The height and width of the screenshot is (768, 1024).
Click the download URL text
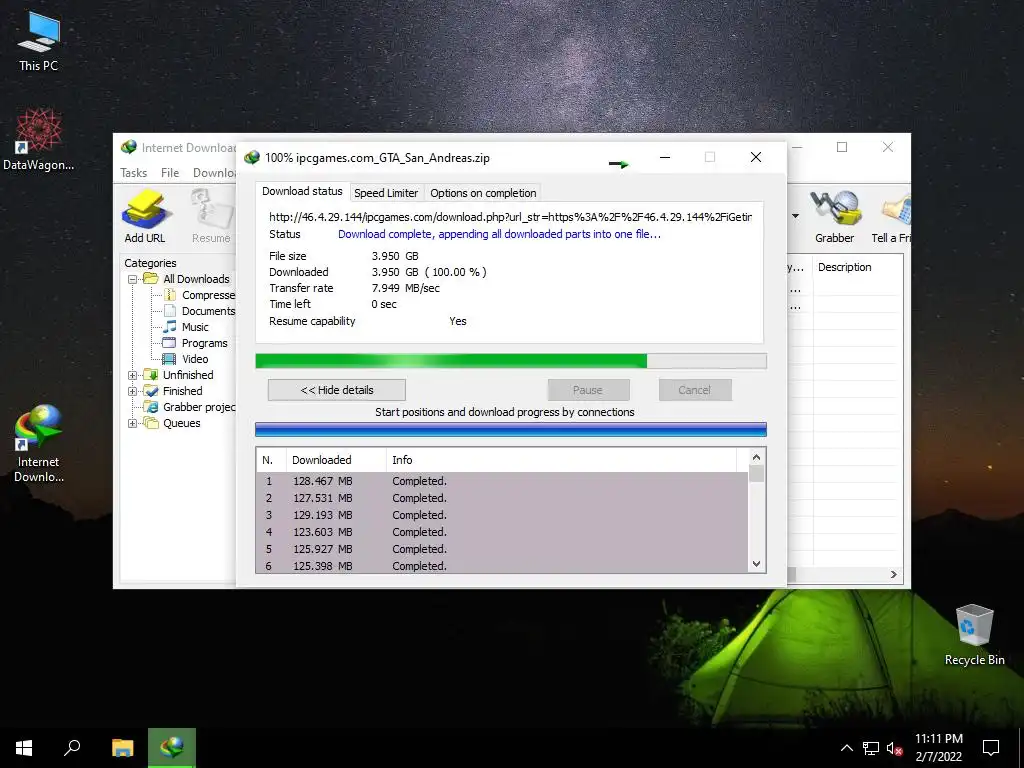510,217
